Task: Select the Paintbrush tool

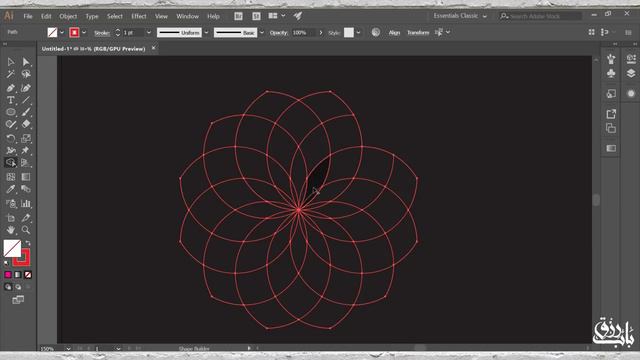Action: click(x=26, y=112)
